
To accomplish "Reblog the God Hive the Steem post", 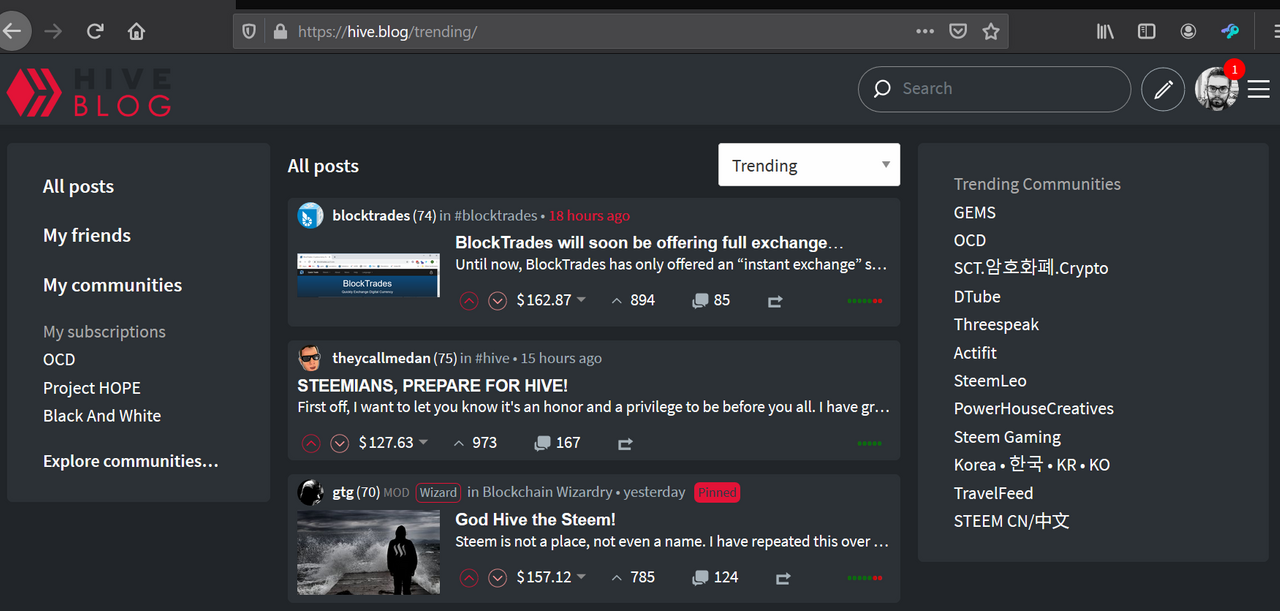I will coord(783,578).
